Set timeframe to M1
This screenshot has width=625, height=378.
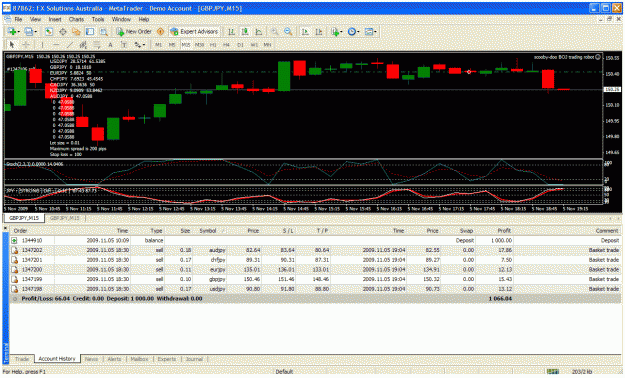(x=158, y=45)
